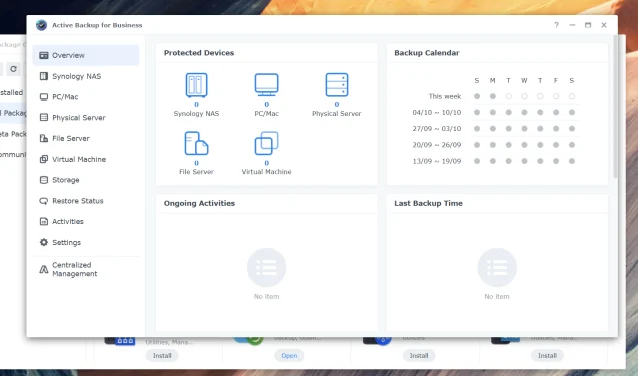This screenshot has width=638, height=376.
Task: Click the Active Backup for Business app logo
Action: [41, 25]
